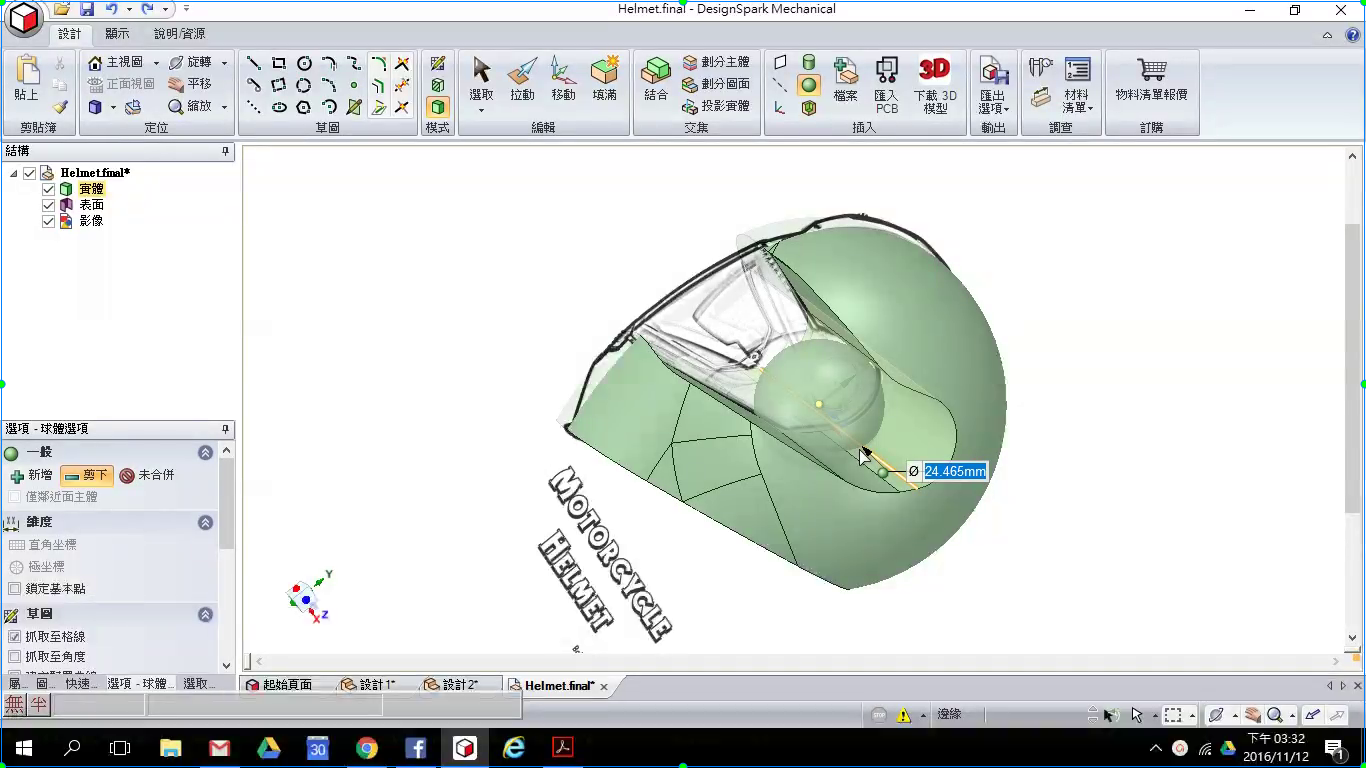The height and width of the screenshot is (768, 1366).
Task: Toggle visibility of 實體 item
Action: (48, 189)
